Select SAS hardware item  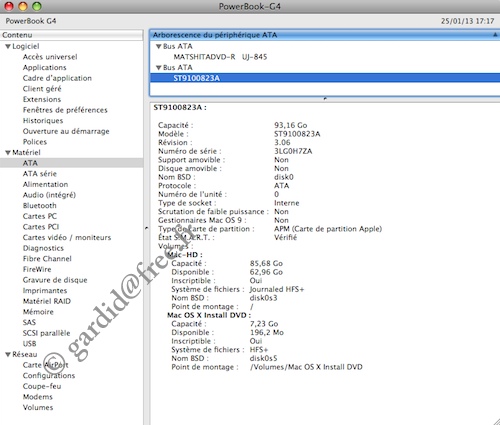(29, 323)
